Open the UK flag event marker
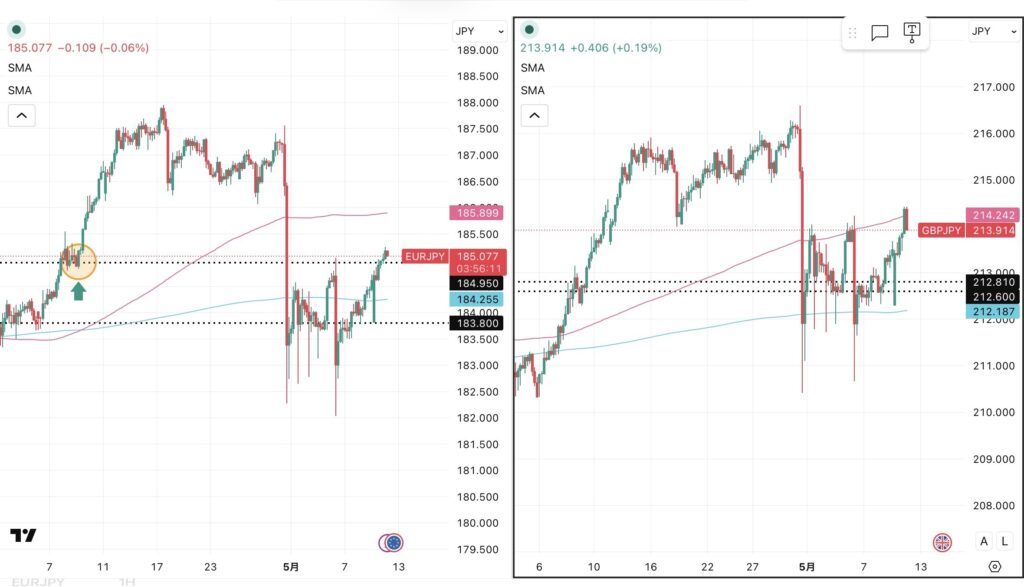 pos(942,542)
